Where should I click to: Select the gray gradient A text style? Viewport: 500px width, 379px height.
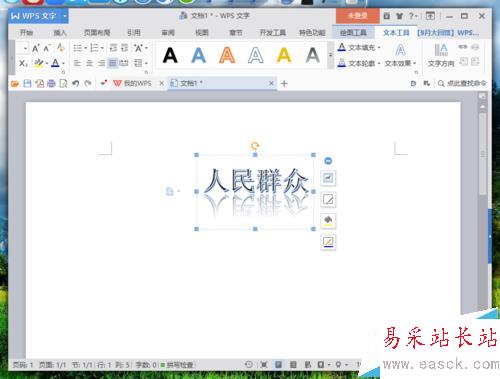pos(313,55)
